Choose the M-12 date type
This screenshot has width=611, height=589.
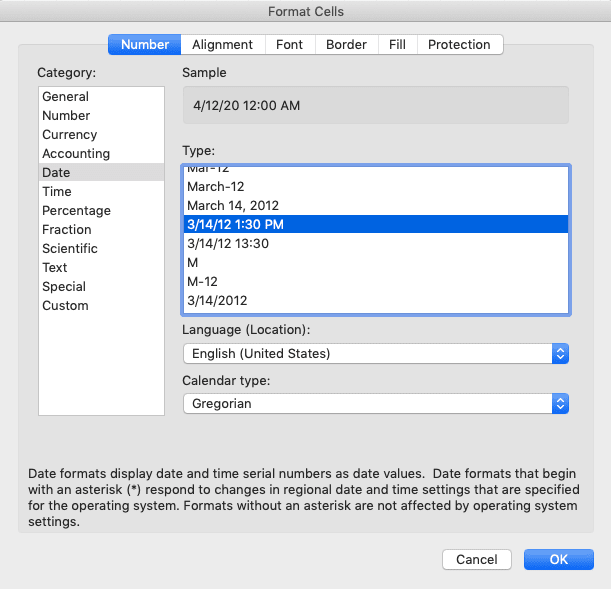376,281
